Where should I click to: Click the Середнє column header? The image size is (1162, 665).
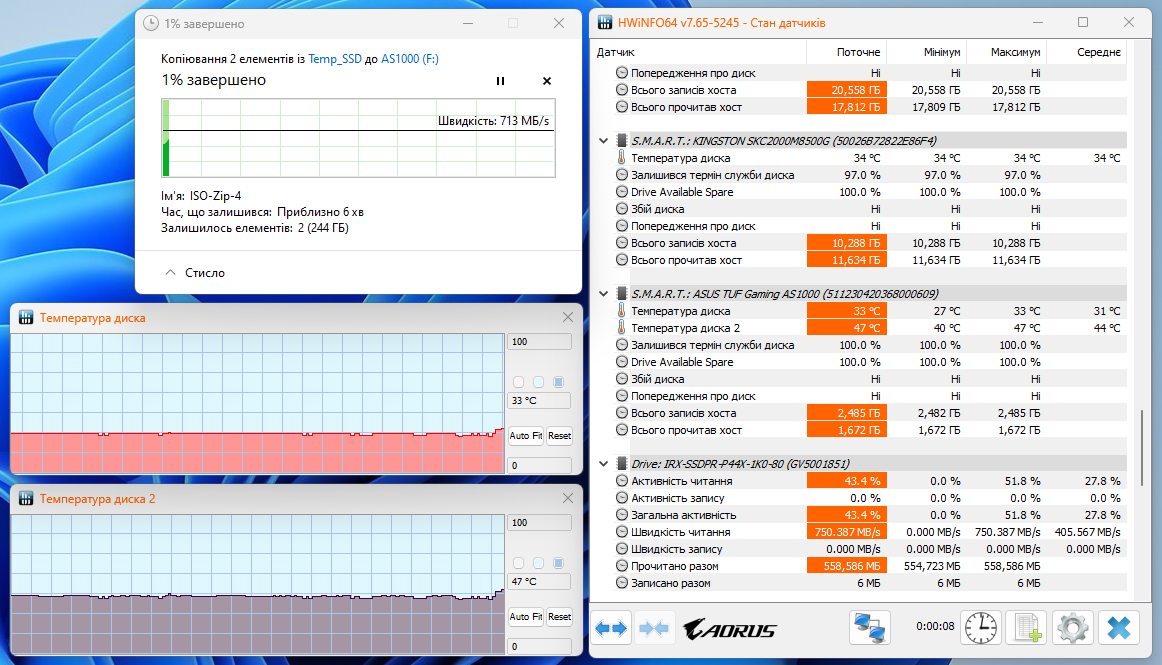tap(1086, 52)
